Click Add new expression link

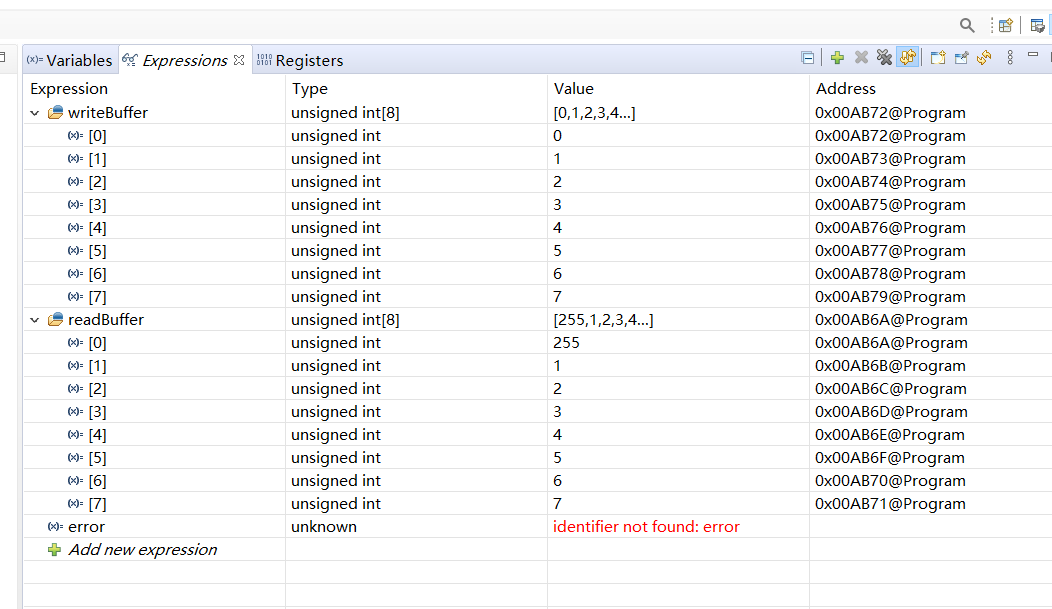142,550
